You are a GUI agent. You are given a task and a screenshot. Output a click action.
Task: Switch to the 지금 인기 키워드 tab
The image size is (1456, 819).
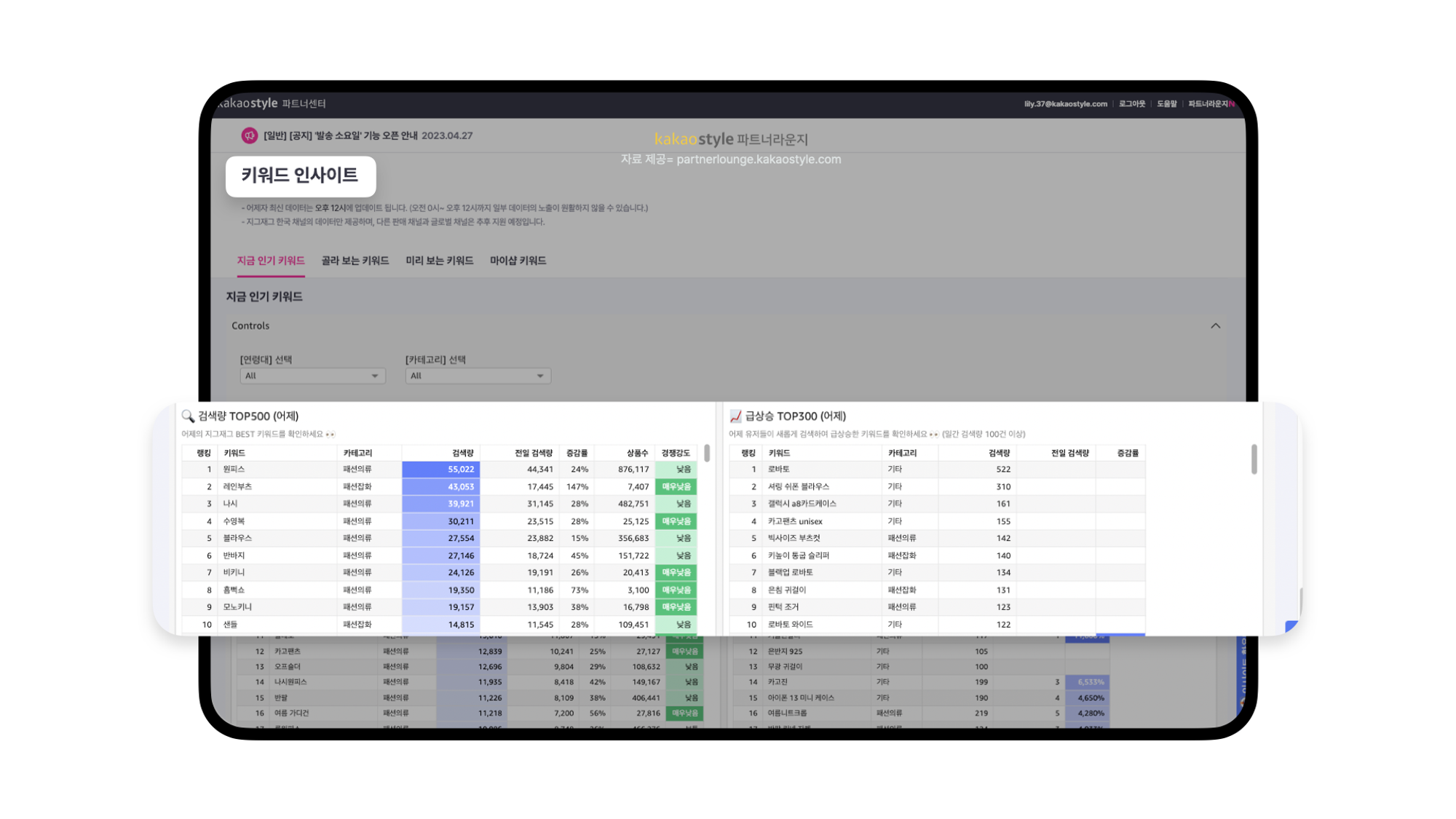(271, 261)
